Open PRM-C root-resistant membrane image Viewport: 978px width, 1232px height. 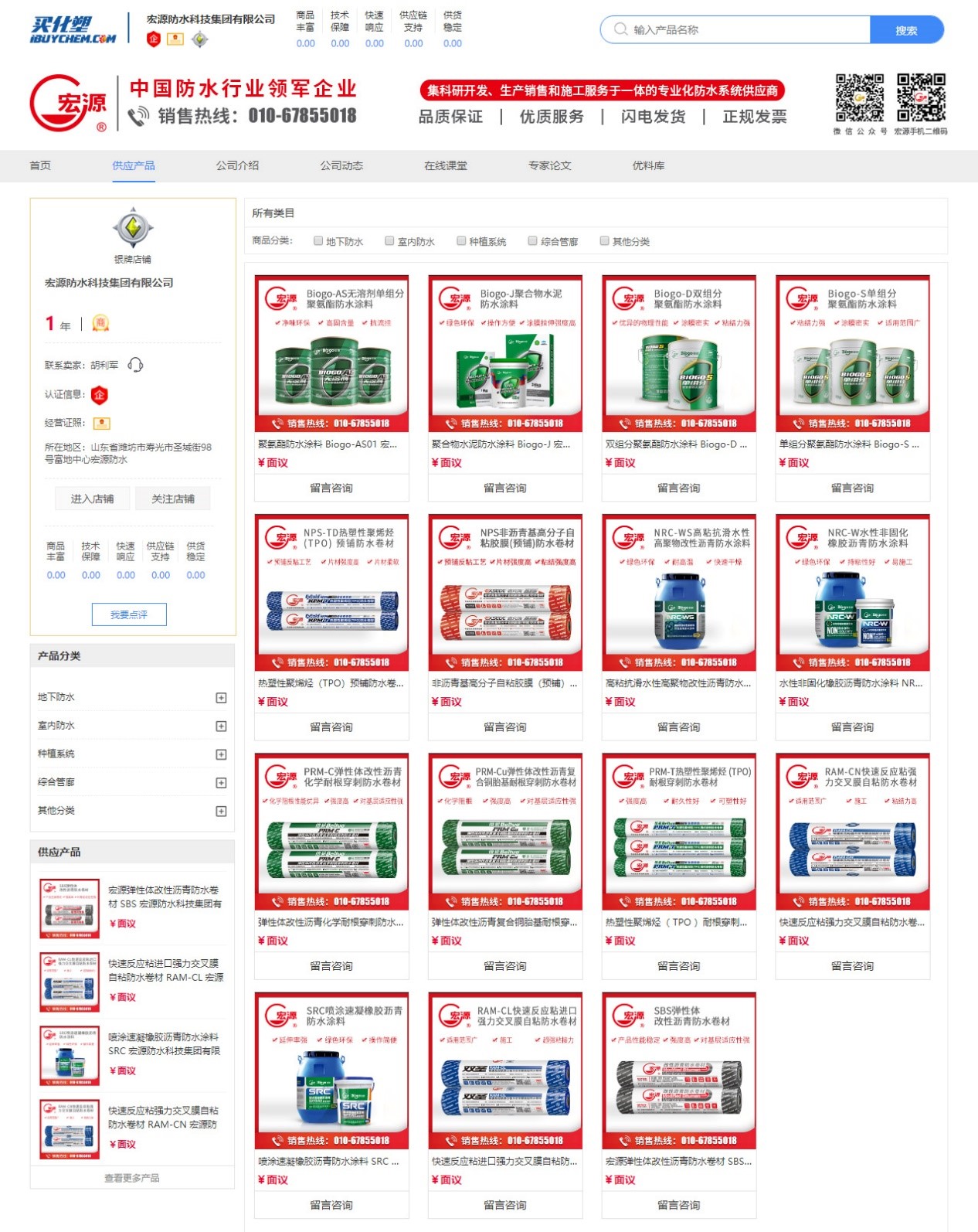(331, 832)
